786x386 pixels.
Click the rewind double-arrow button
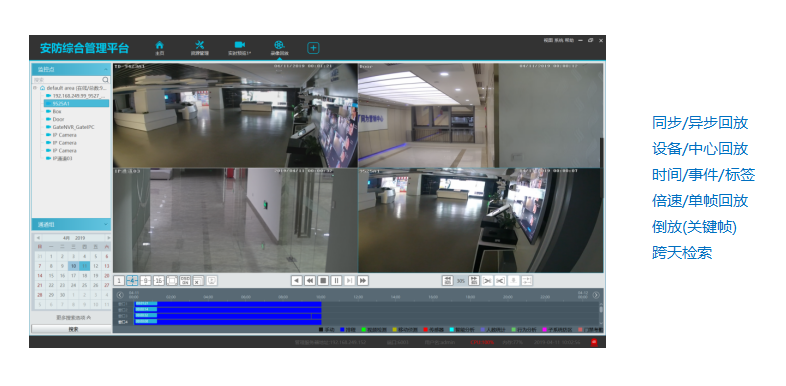[x=310, y=281]
